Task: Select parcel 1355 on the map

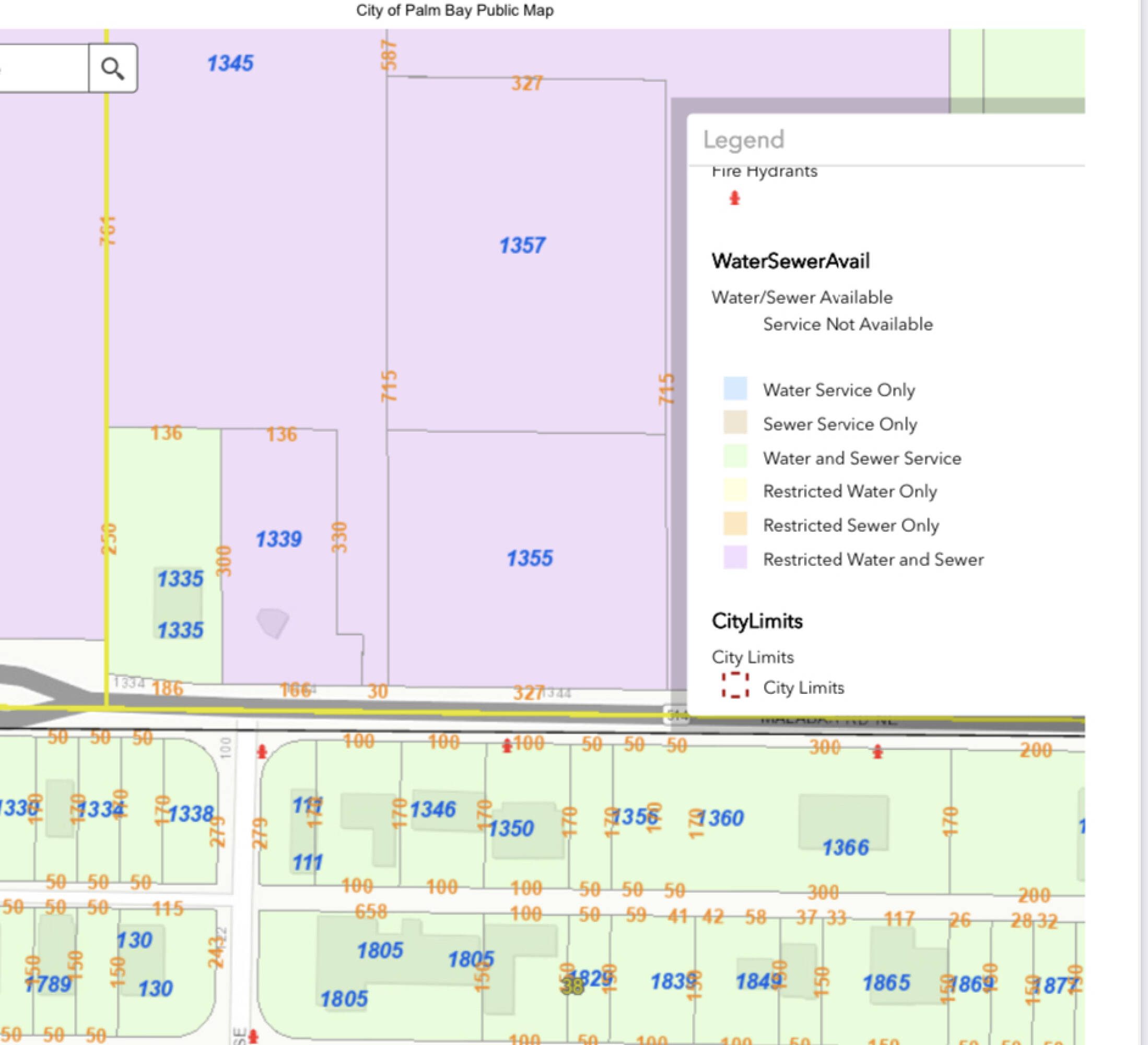Action: pyautogui.click(x=530, y=559)
